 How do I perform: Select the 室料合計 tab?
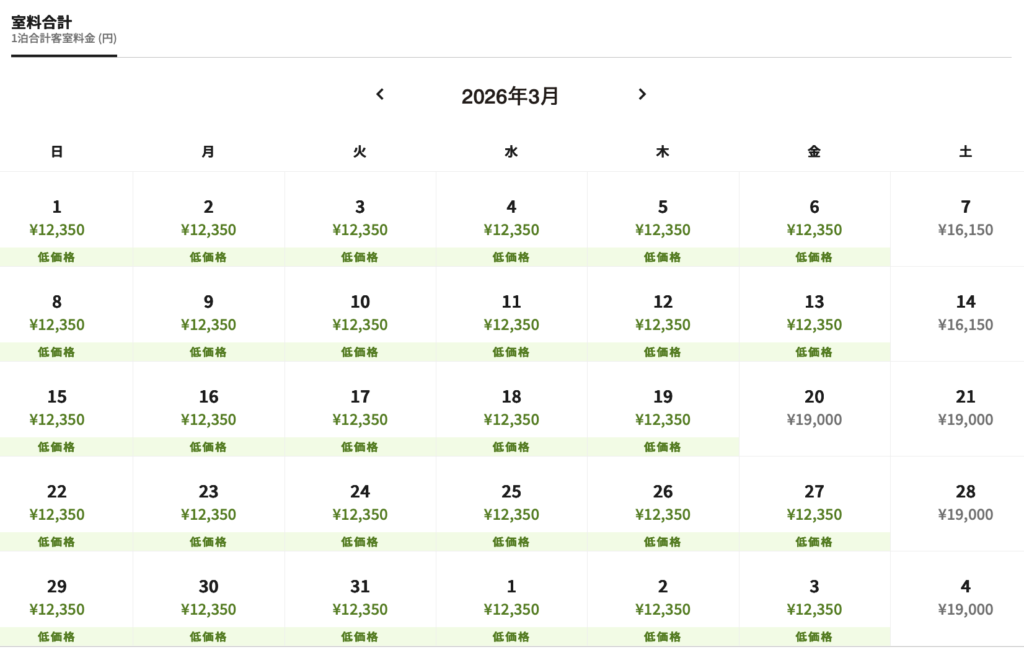[64, 29]
